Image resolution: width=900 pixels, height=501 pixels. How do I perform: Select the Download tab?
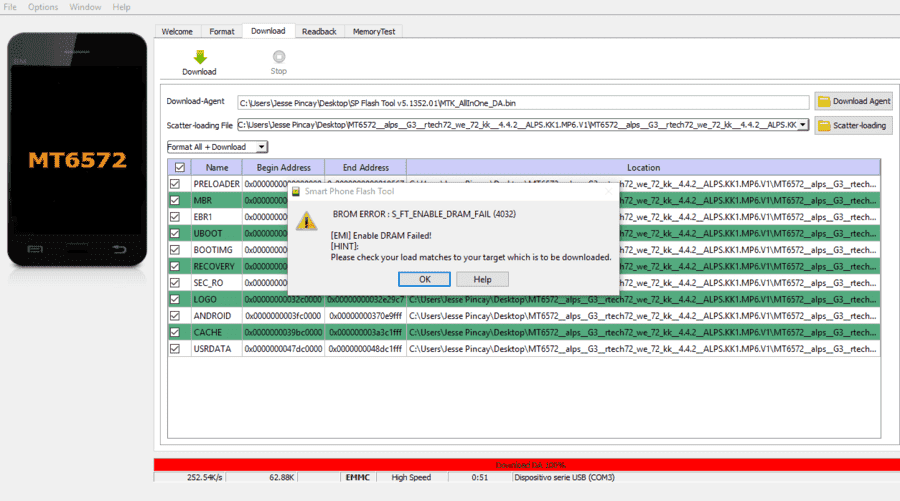(268, 31)
